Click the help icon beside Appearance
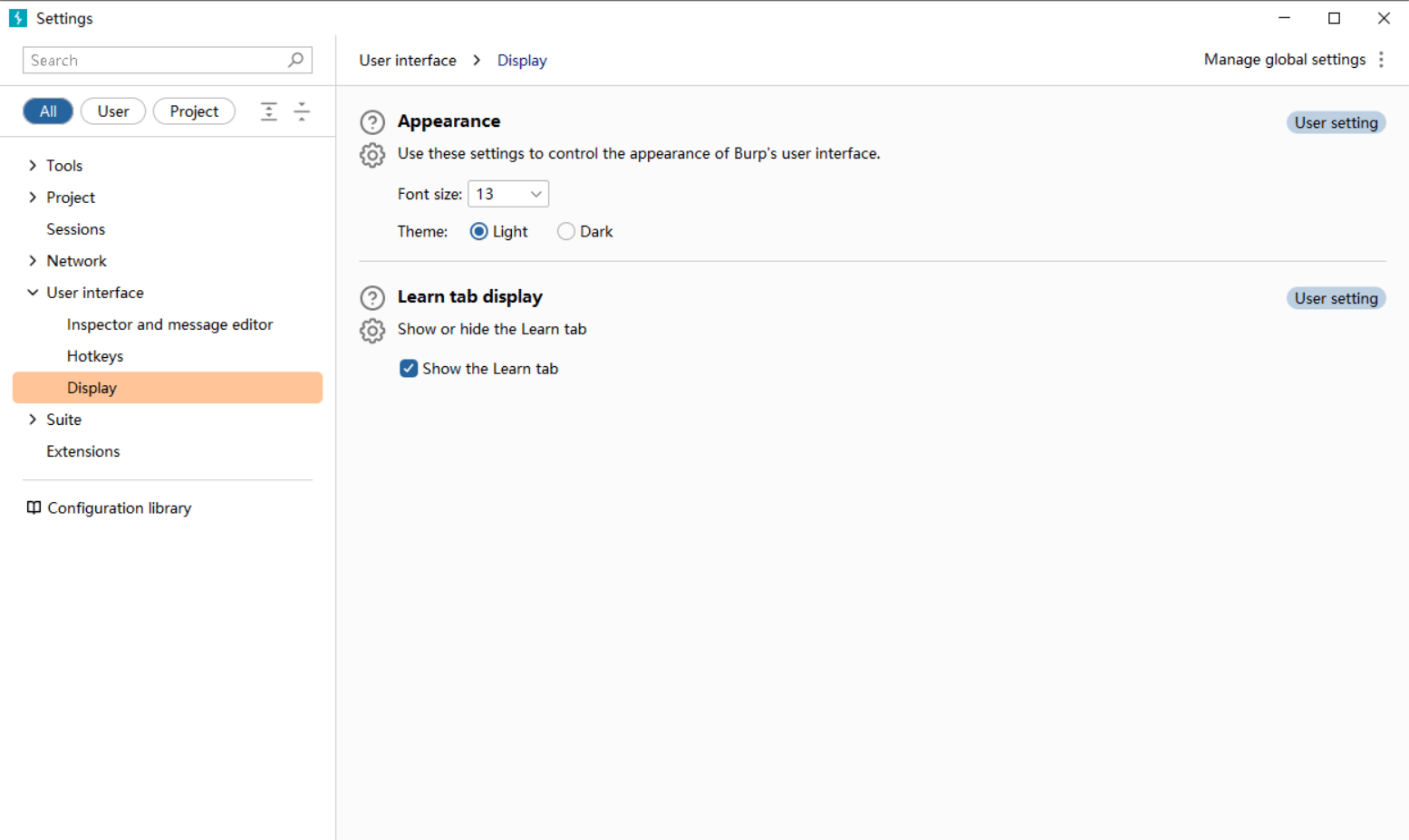This screenshot has width=1409, height=840. [x=372, y=122]
